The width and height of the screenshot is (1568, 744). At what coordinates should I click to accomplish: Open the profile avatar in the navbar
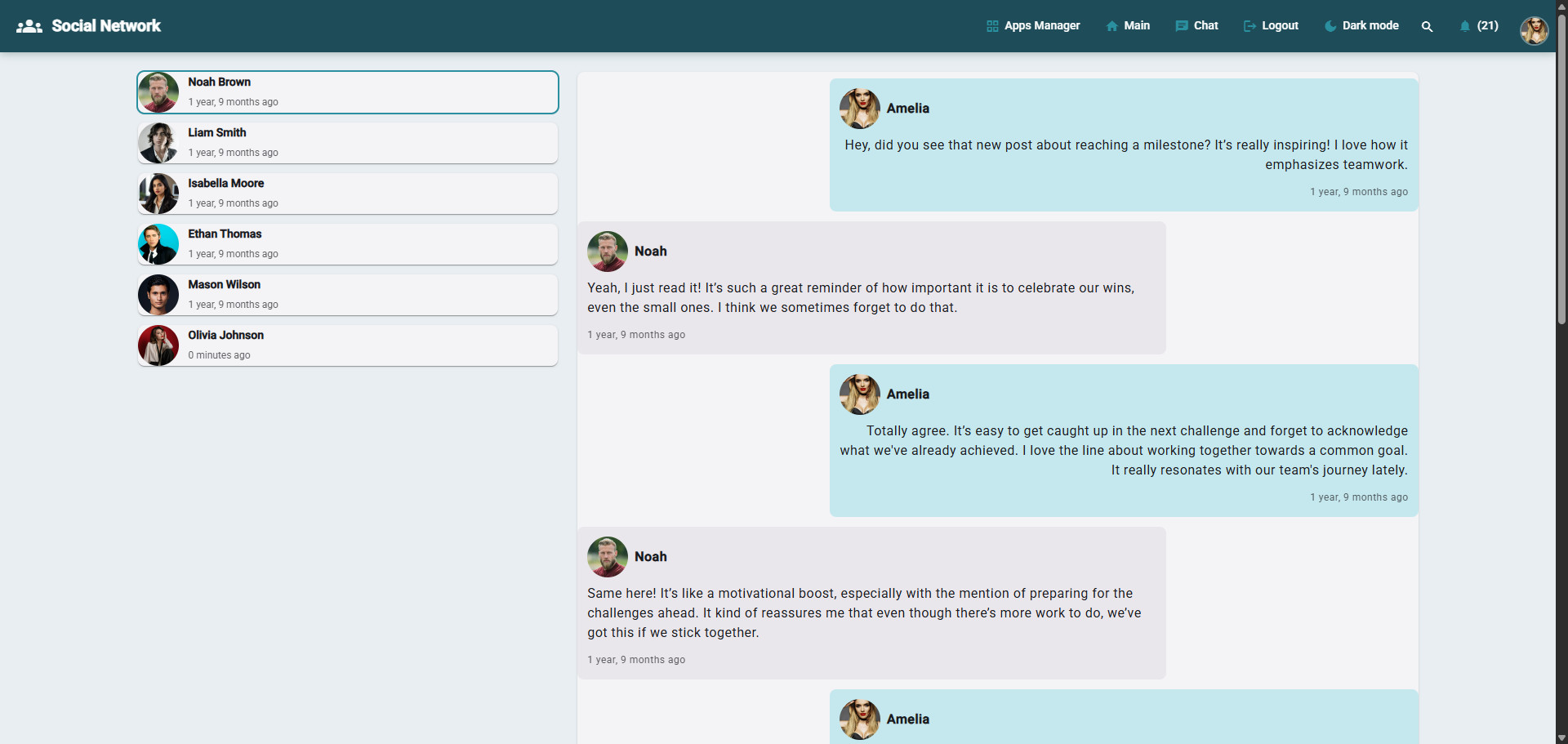1534,30
